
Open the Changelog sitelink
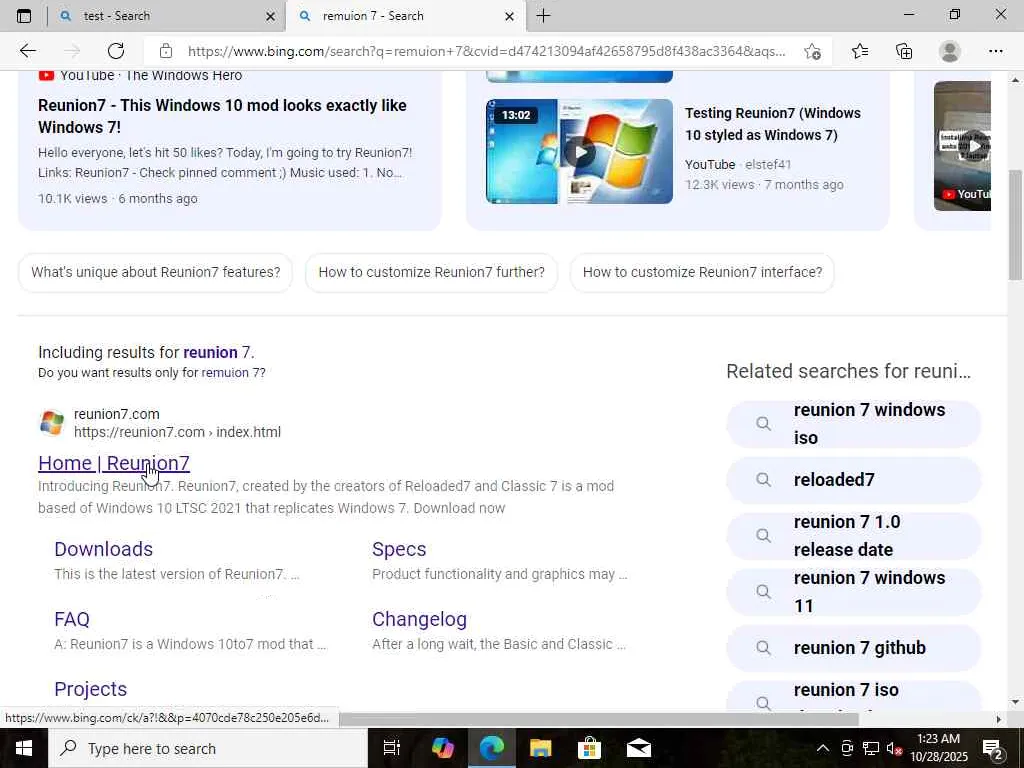click(x=419, y=619)
